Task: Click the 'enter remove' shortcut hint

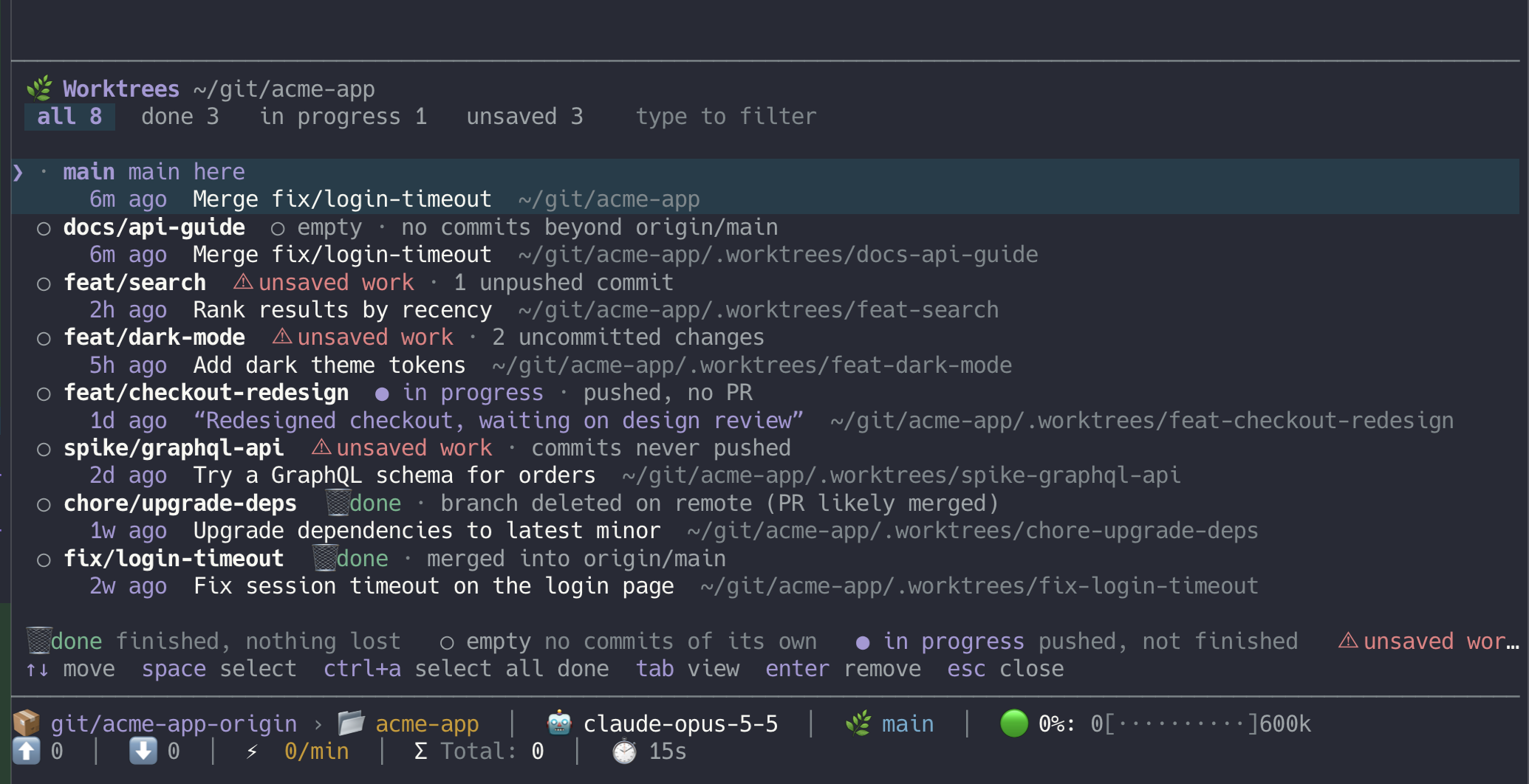Action: point(843,669)
